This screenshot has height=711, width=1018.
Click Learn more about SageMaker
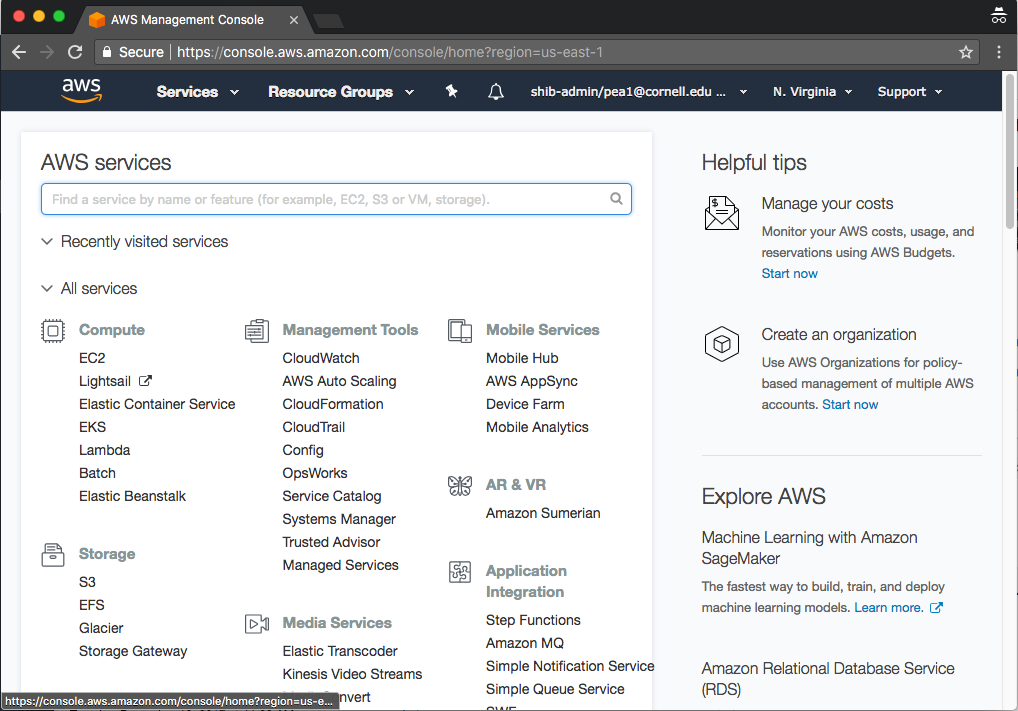(x=889, y=607)
